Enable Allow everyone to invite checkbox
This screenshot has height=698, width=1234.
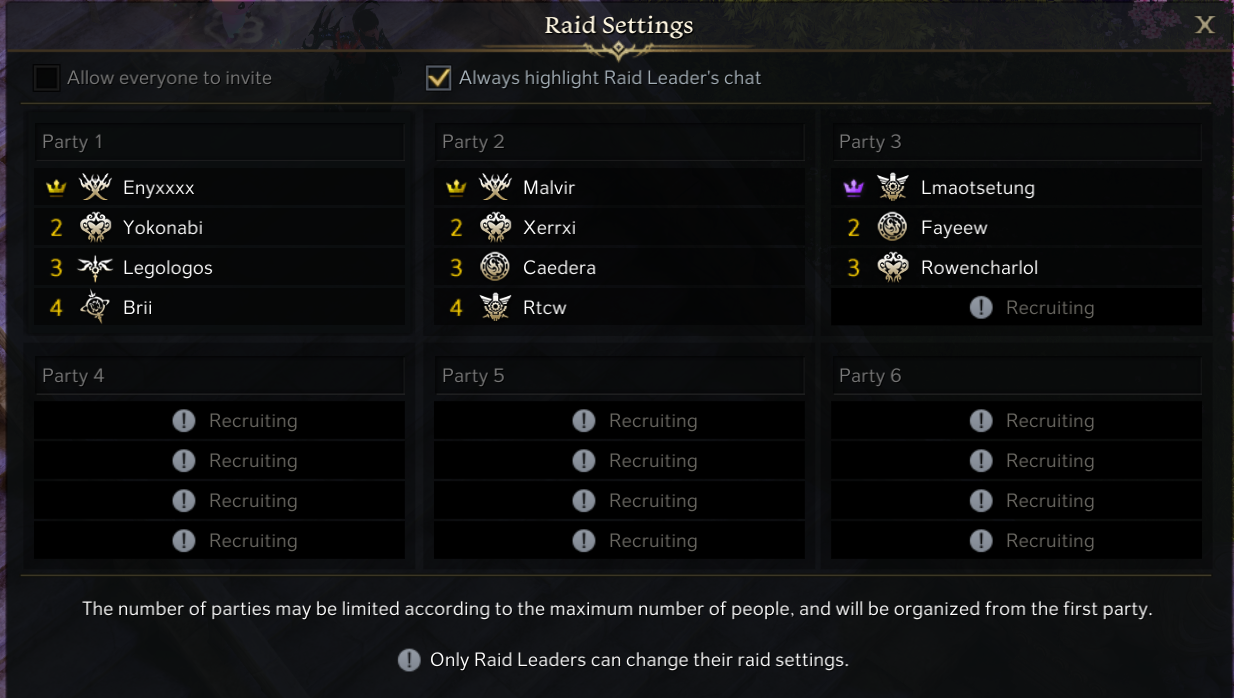(x=46, y=78)
